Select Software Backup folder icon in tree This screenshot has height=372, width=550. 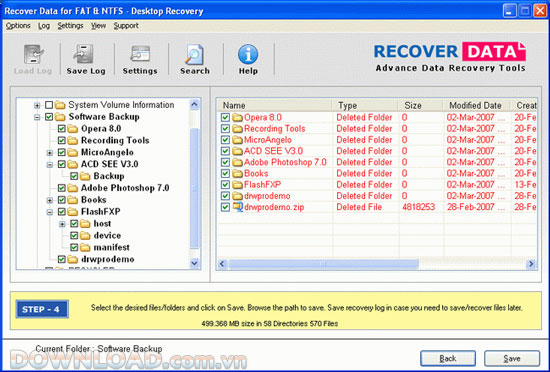(60, 117)
